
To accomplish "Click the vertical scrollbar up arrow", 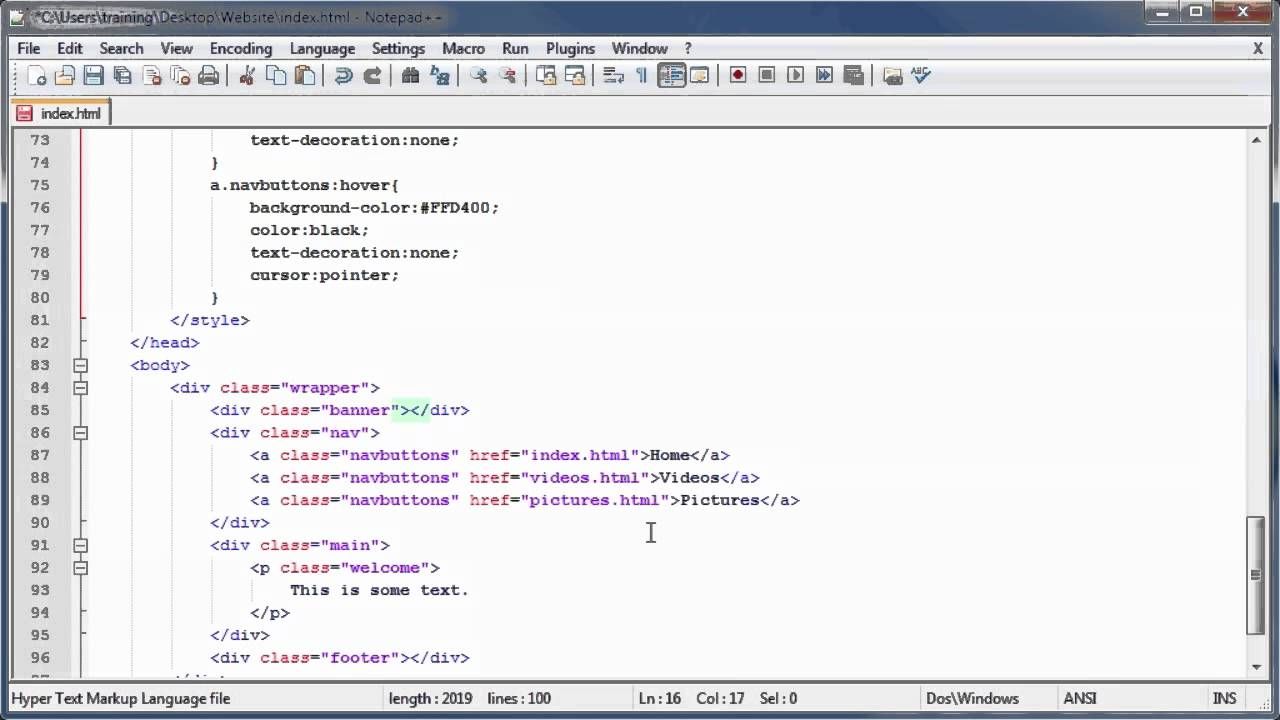I will coord(1256,140).
